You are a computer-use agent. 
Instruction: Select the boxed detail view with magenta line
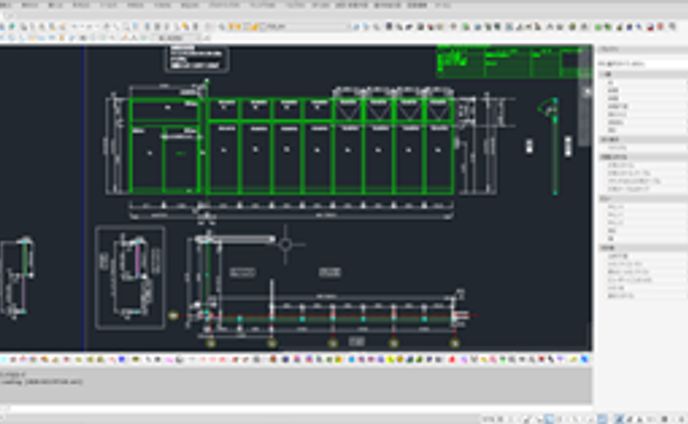tap(130, 278)
